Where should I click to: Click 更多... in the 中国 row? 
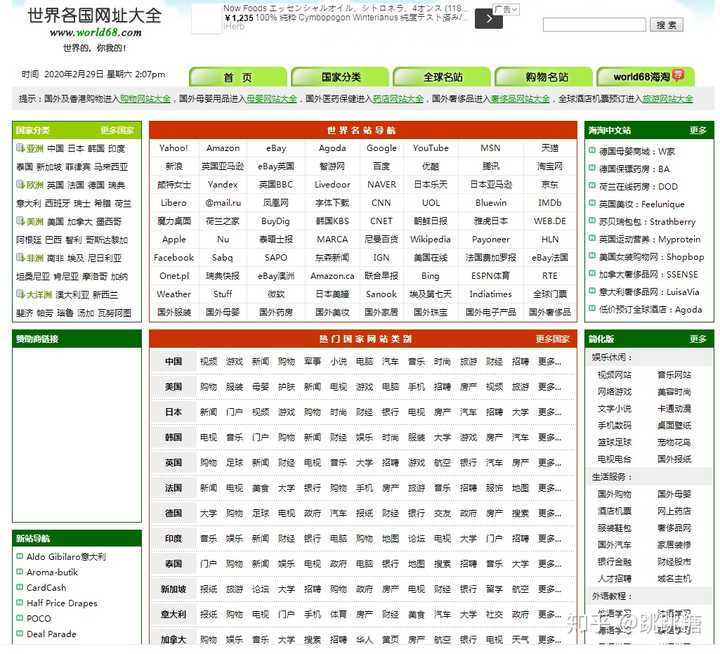tap(550, 361)
